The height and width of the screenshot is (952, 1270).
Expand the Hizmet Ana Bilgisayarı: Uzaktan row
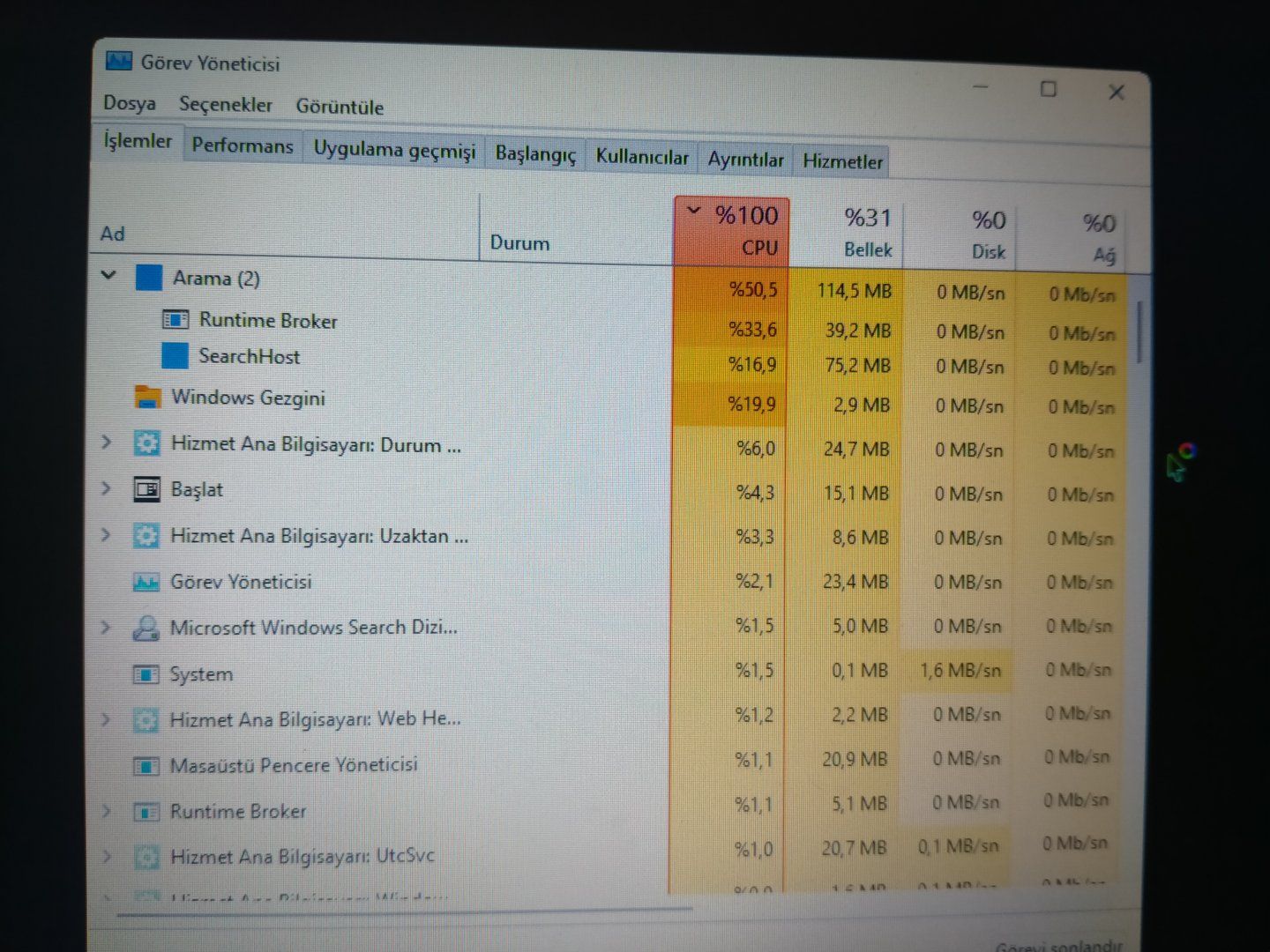(x=106, y=534)
